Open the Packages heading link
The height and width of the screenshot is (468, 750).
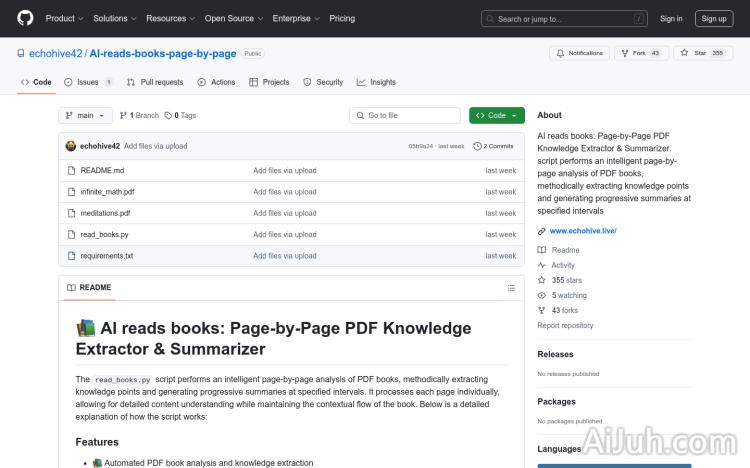pyautogui.click(x=556, y=401)
